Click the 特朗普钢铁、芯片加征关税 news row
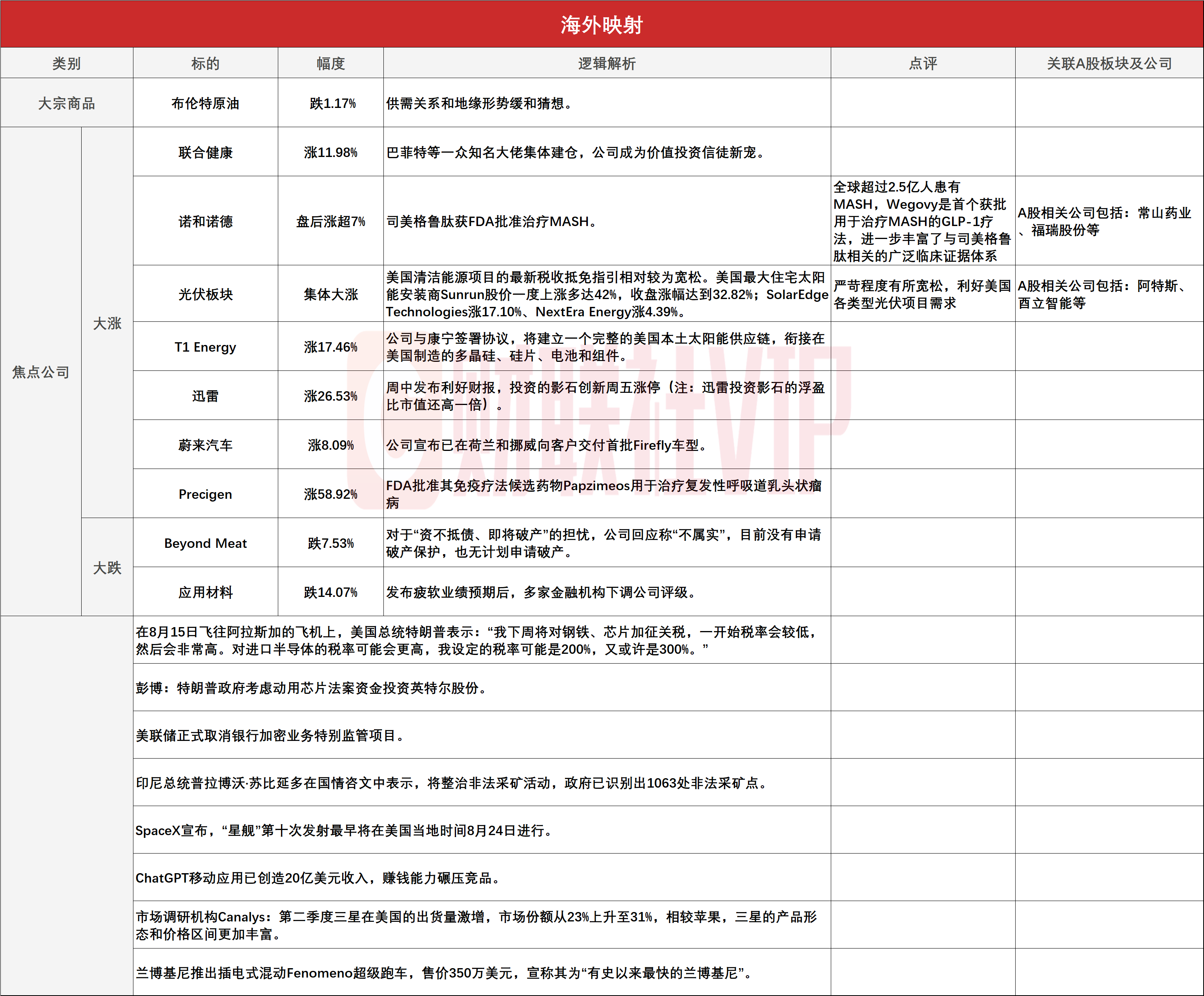The width and height of the screenshot is (1204, 996). 482,640
